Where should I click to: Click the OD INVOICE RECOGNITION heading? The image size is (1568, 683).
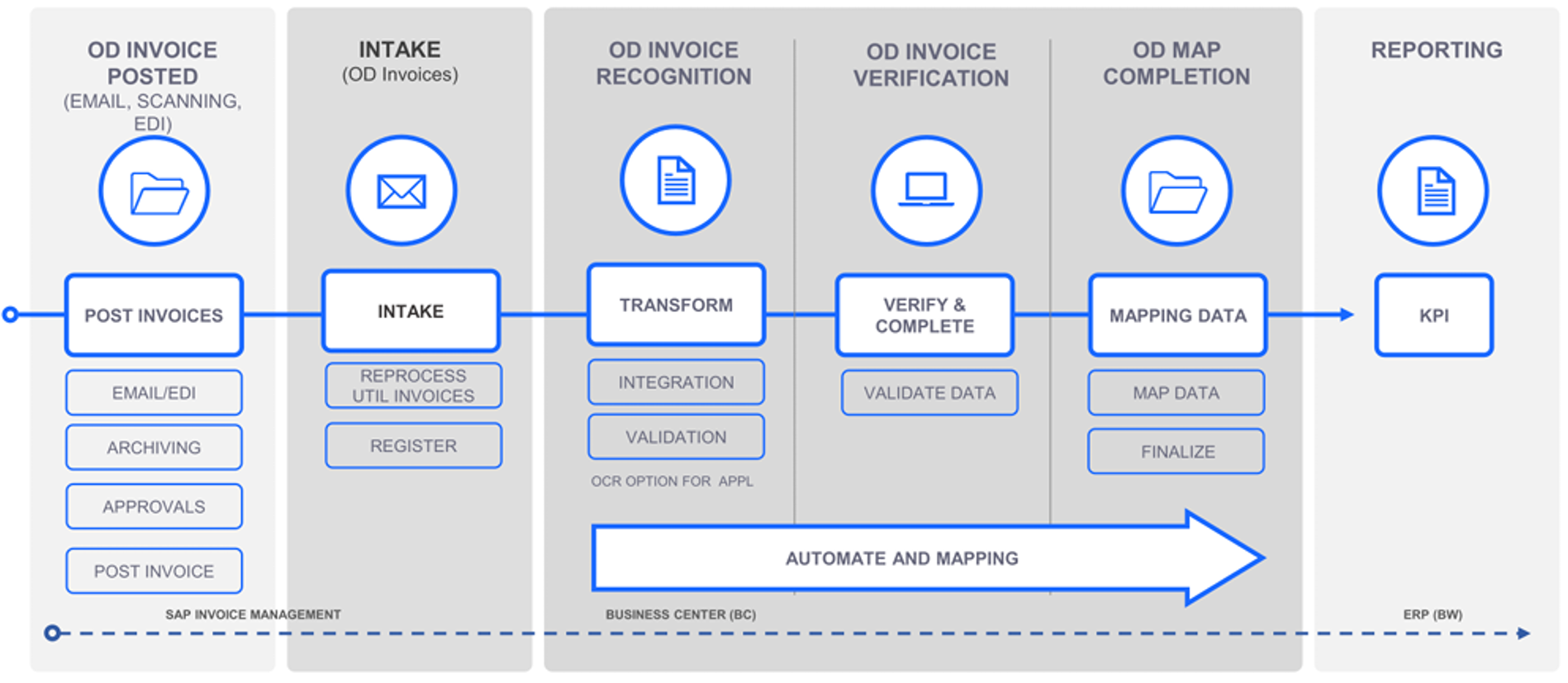coord(674,63)
